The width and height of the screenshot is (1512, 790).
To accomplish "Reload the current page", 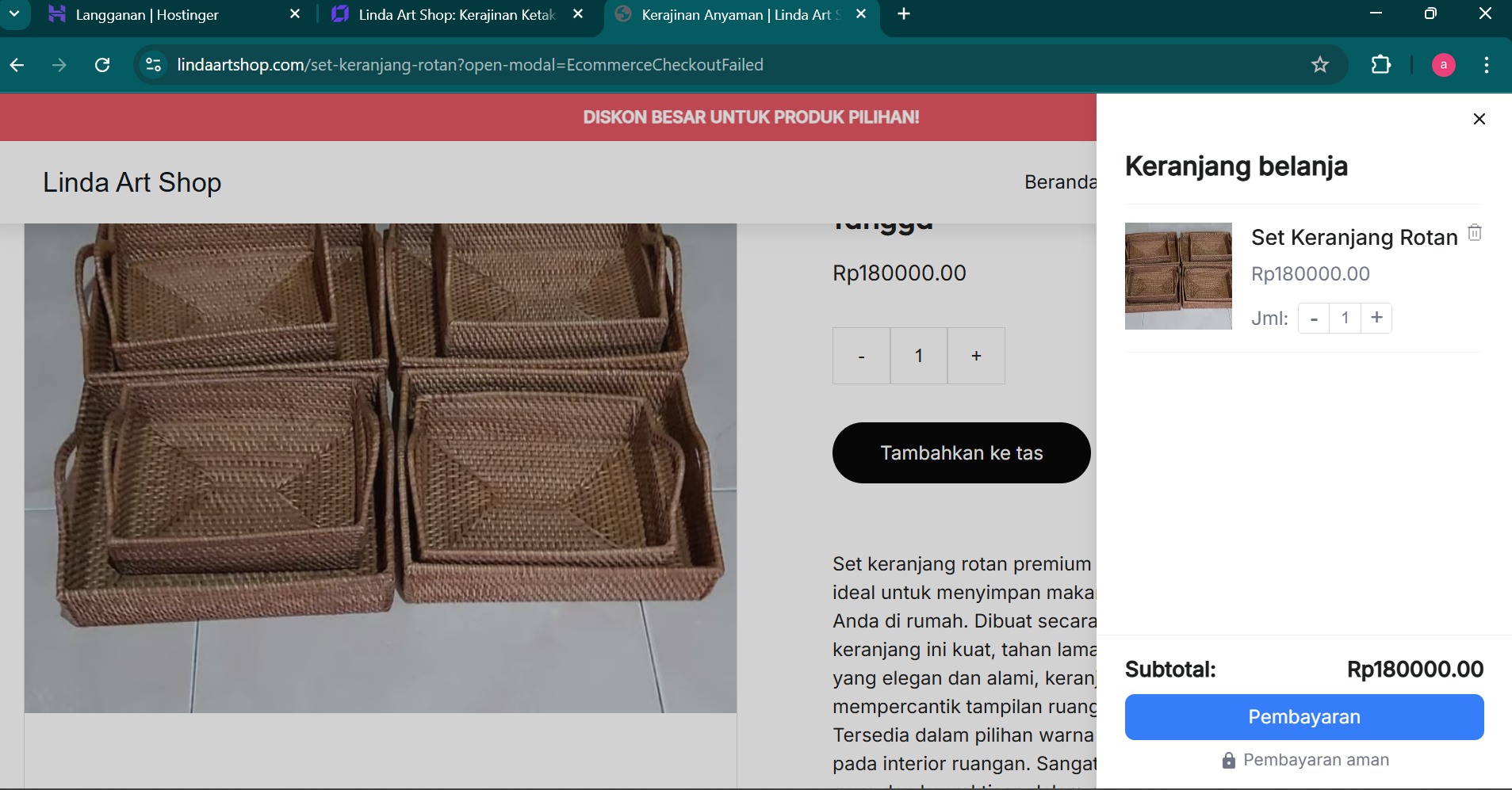I will pyautogui.click(x=101, y=65).
